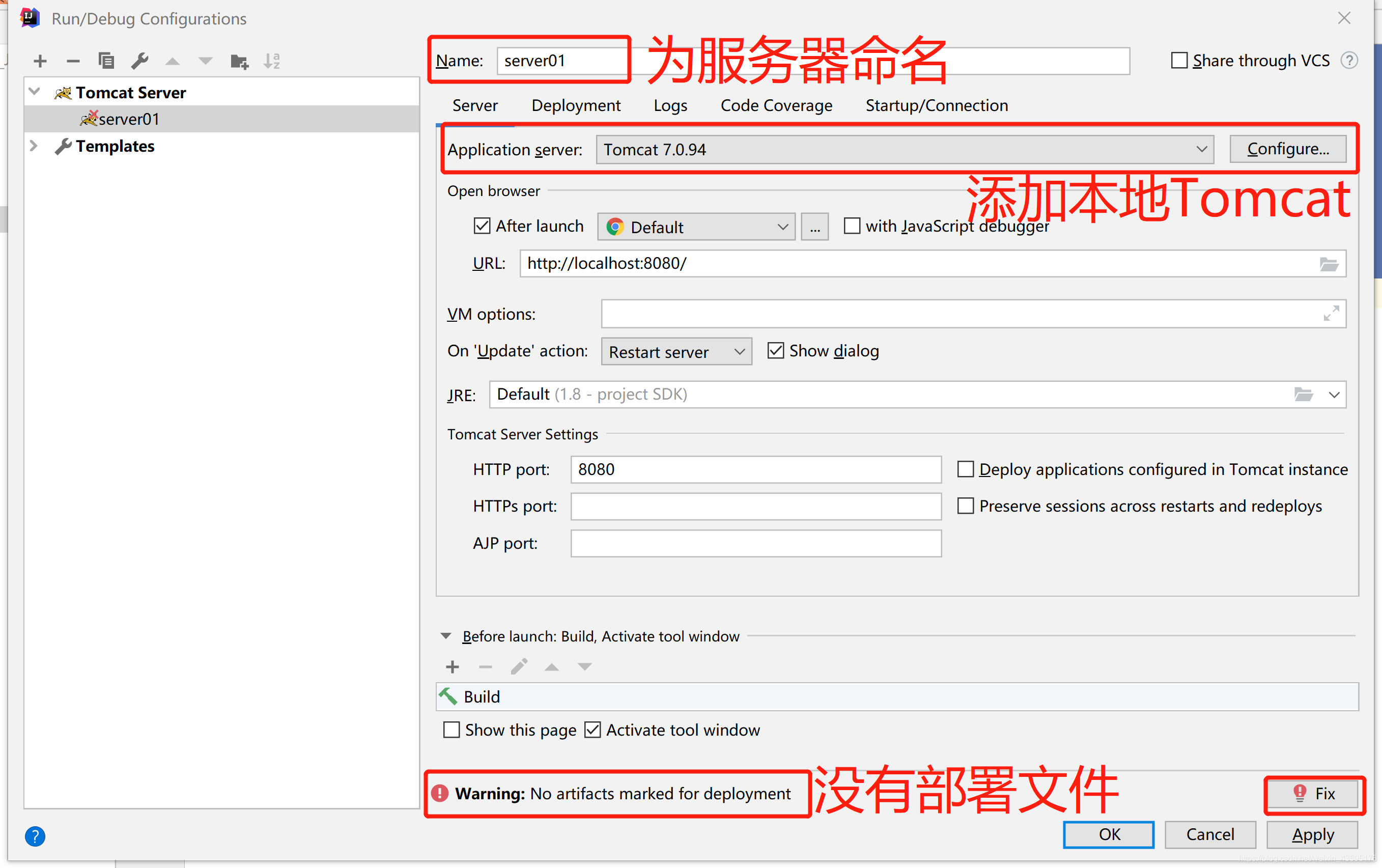Open dialog help with blue question mark
1382x868 pixels.
(x=35, y=836)
